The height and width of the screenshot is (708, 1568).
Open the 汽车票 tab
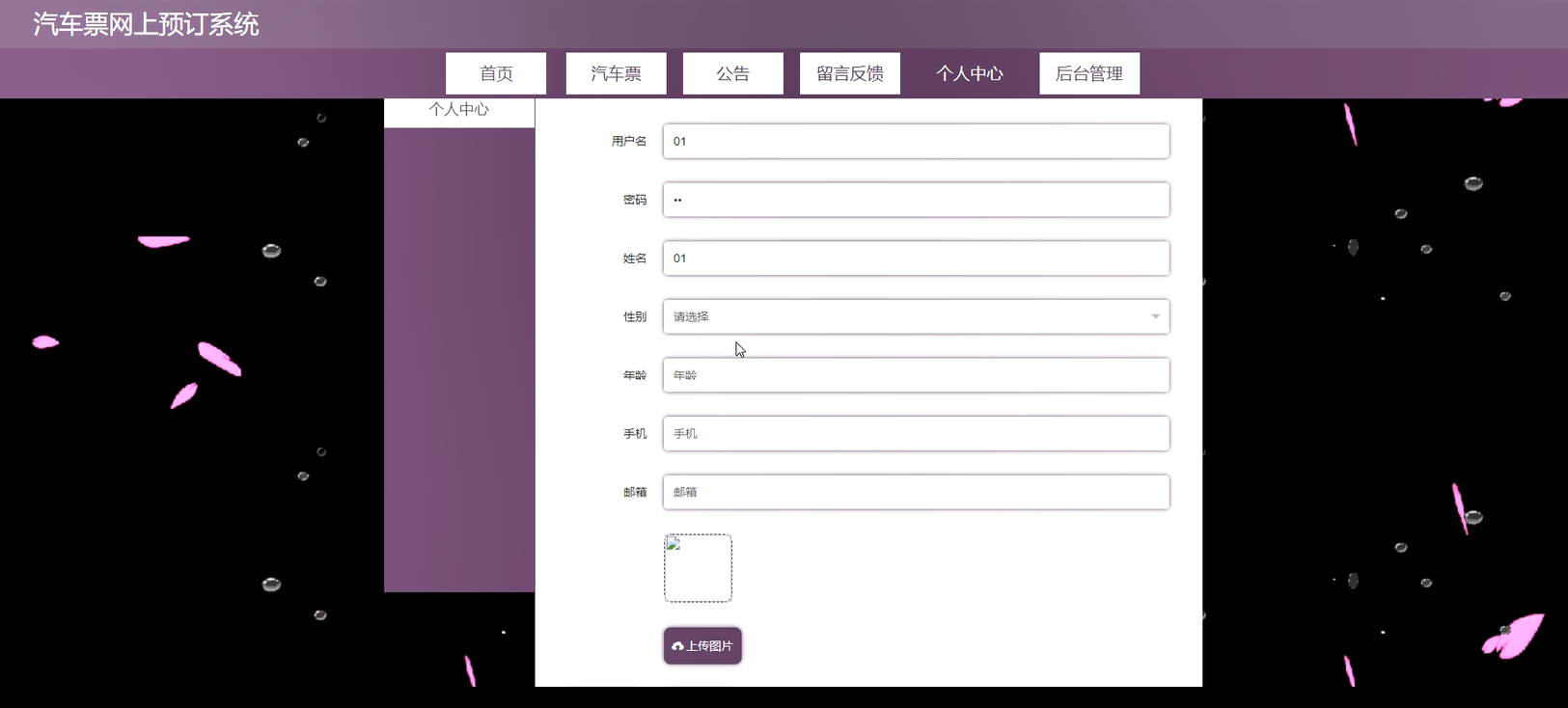[x=616, y=73]
